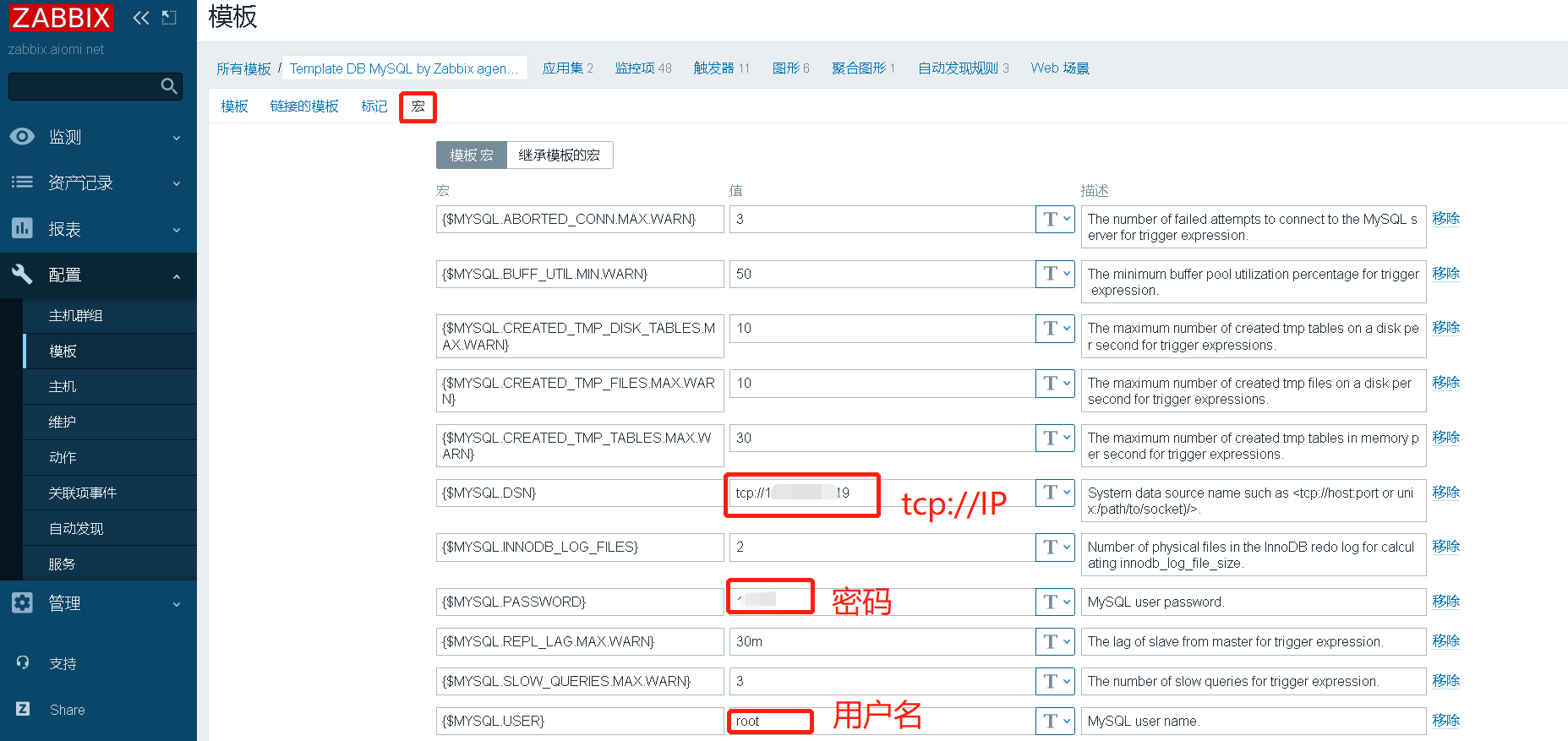Click the search magnifier icon
The width and height of the screenshot is (1568, 741).
(x=169, y=86)
